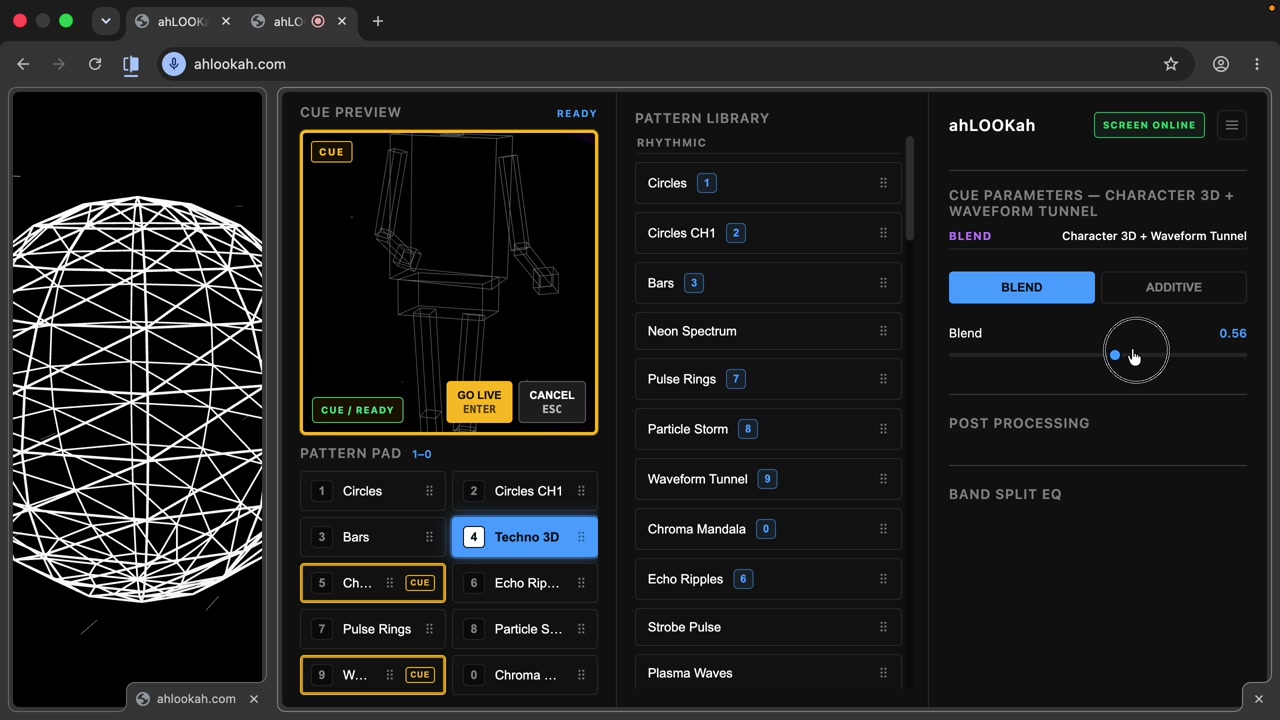Click drag handle of Echo Ripples library row
The height and width of the screenshot is (720, 1280).
[883, 579]
